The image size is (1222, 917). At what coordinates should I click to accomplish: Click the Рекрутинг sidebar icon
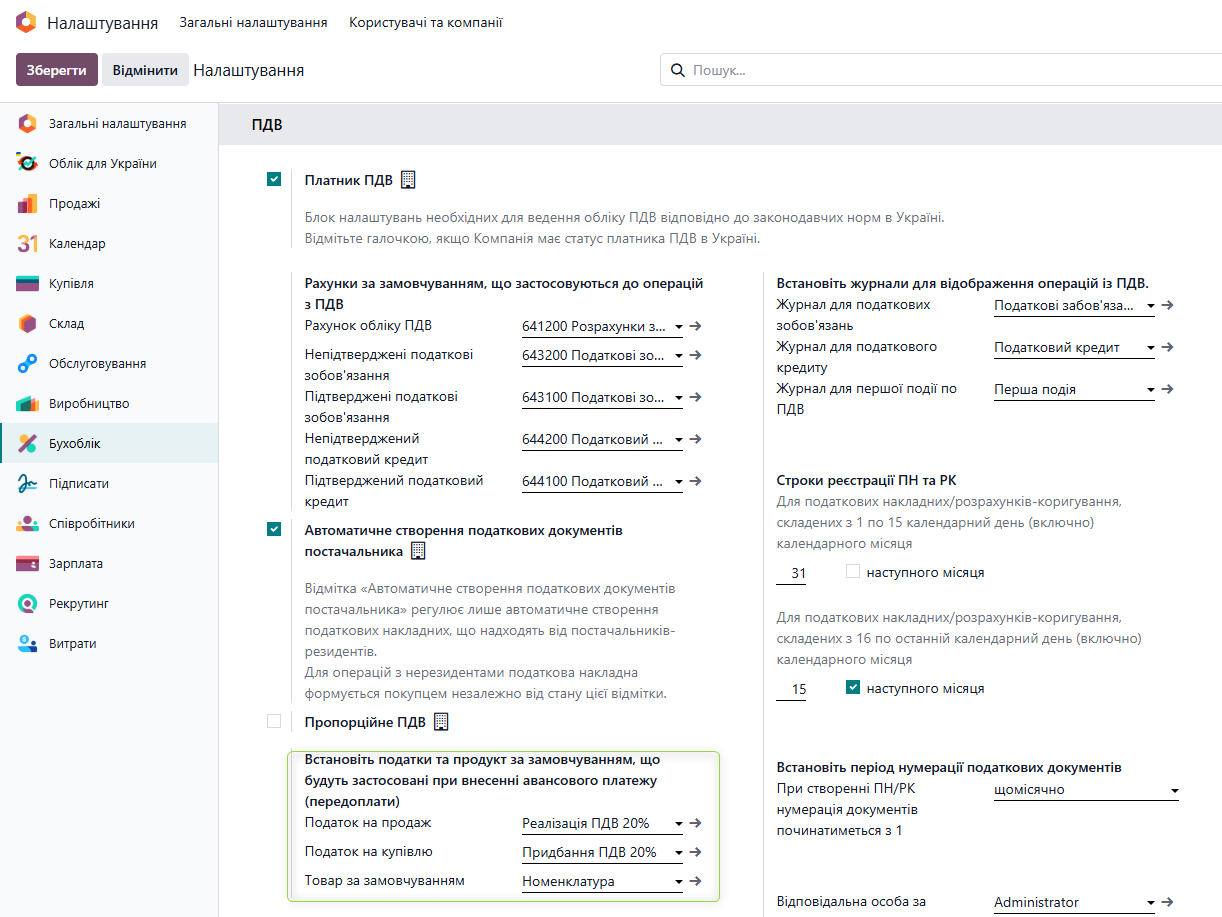click(28, 603)
